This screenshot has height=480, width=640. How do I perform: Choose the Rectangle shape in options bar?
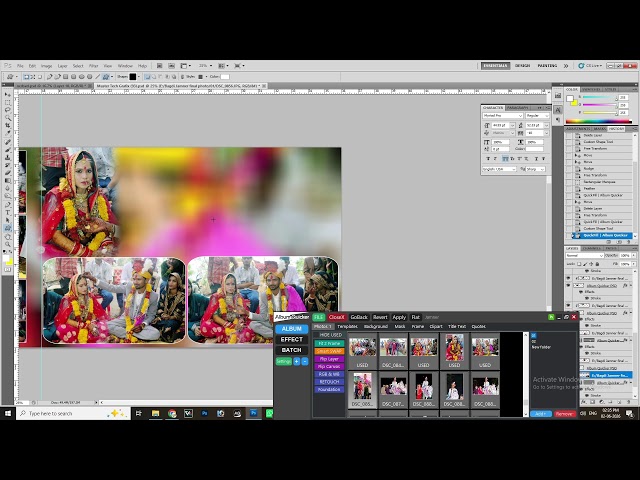66,77
